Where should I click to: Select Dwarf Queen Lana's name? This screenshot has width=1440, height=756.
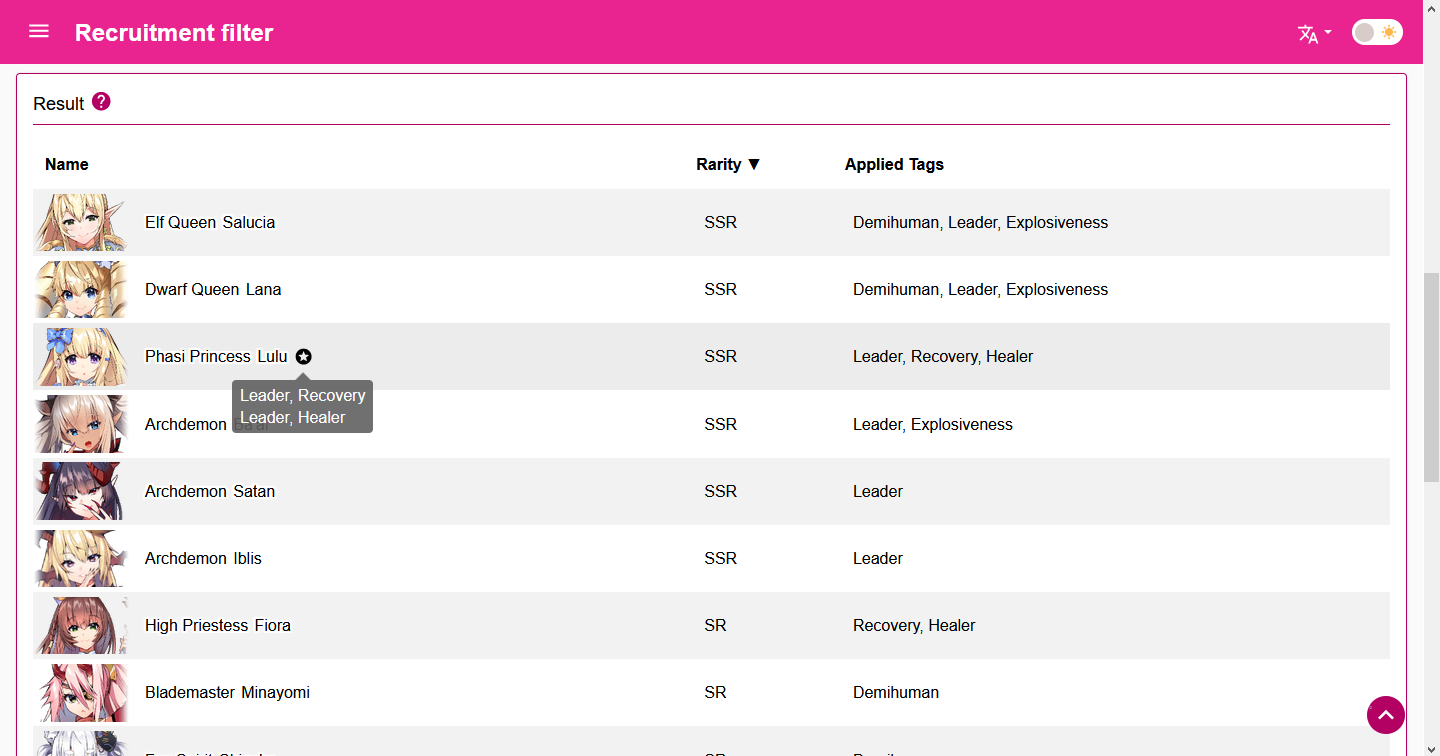[213, 289]
